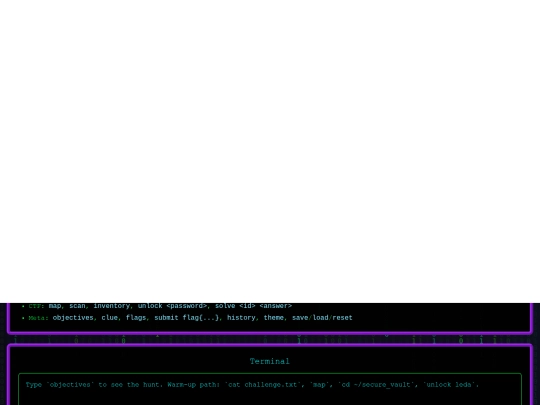540x405 pixels.
Task: Click the 'inventory' command in the CTF list
Action: tap(112, 306)
